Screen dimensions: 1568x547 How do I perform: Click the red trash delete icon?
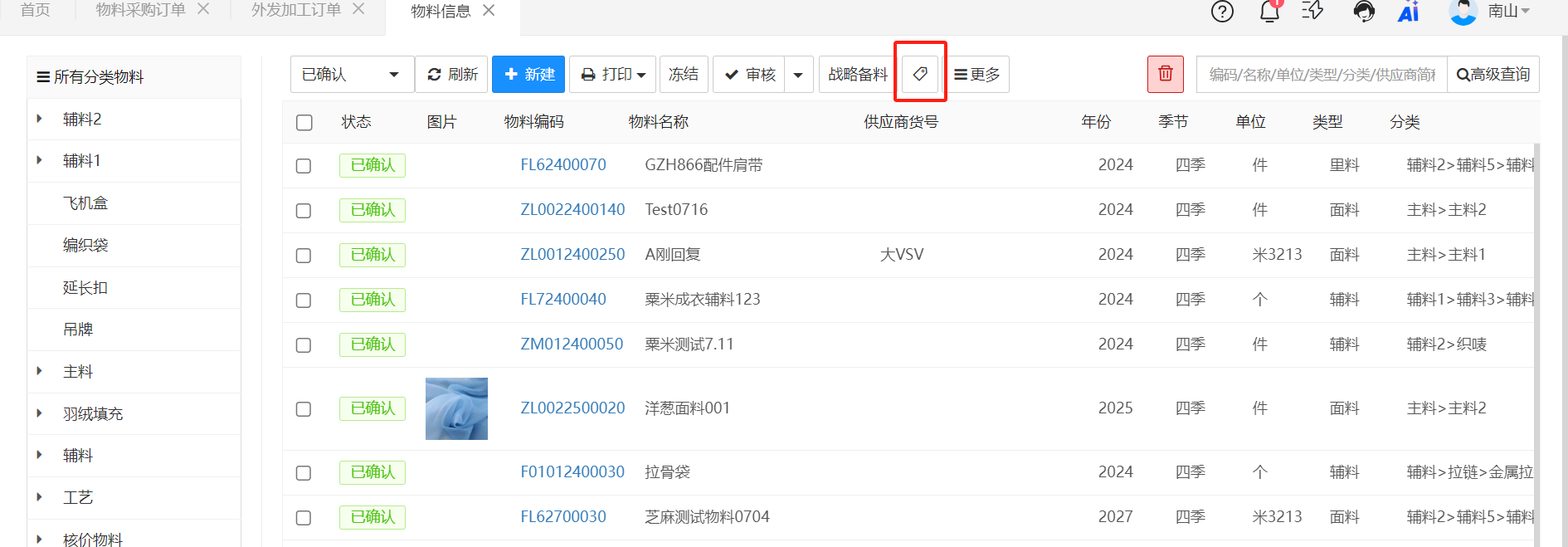click(x=1165, y=74)
